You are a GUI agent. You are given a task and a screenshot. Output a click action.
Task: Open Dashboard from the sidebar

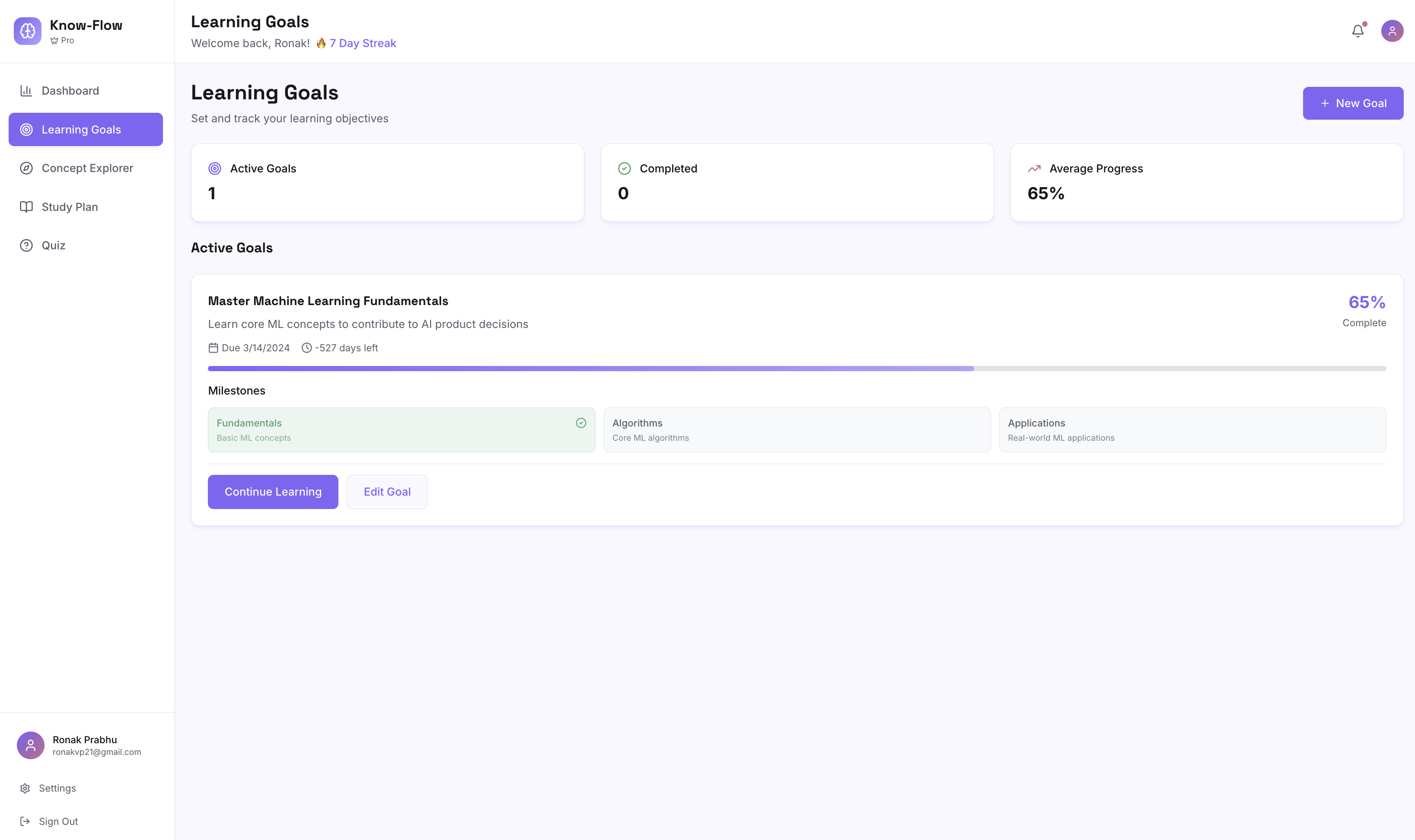70,91
